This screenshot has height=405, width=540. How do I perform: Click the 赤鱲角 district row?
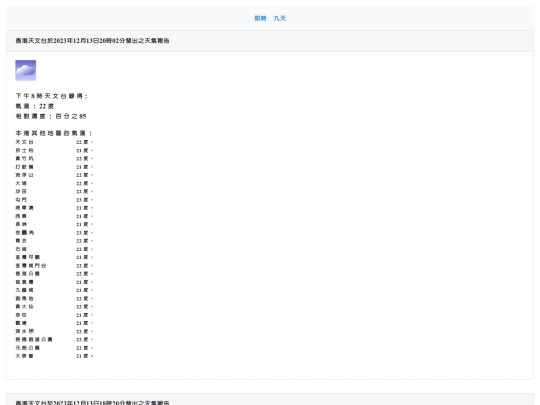54,232
